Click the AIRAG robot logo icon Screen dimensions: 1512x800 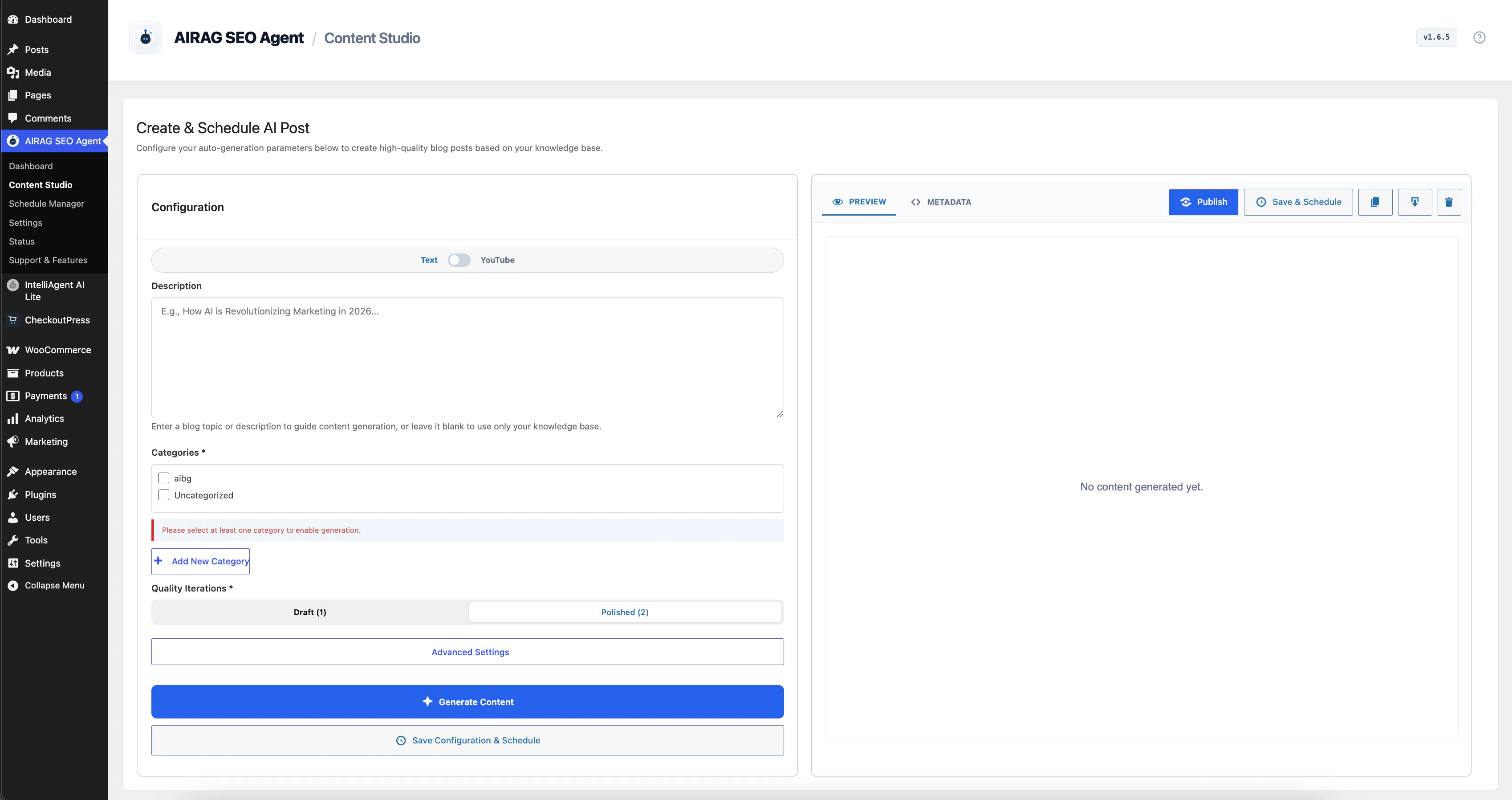(x=146, y=37)
